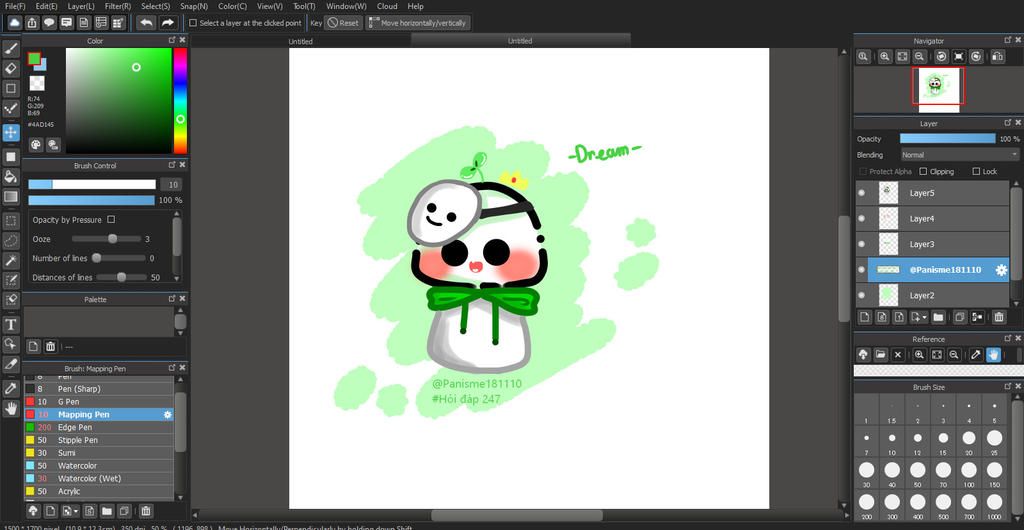Check Select a layer at the clicked point
The image size is (1024, 530).
(x=193, y=23)
